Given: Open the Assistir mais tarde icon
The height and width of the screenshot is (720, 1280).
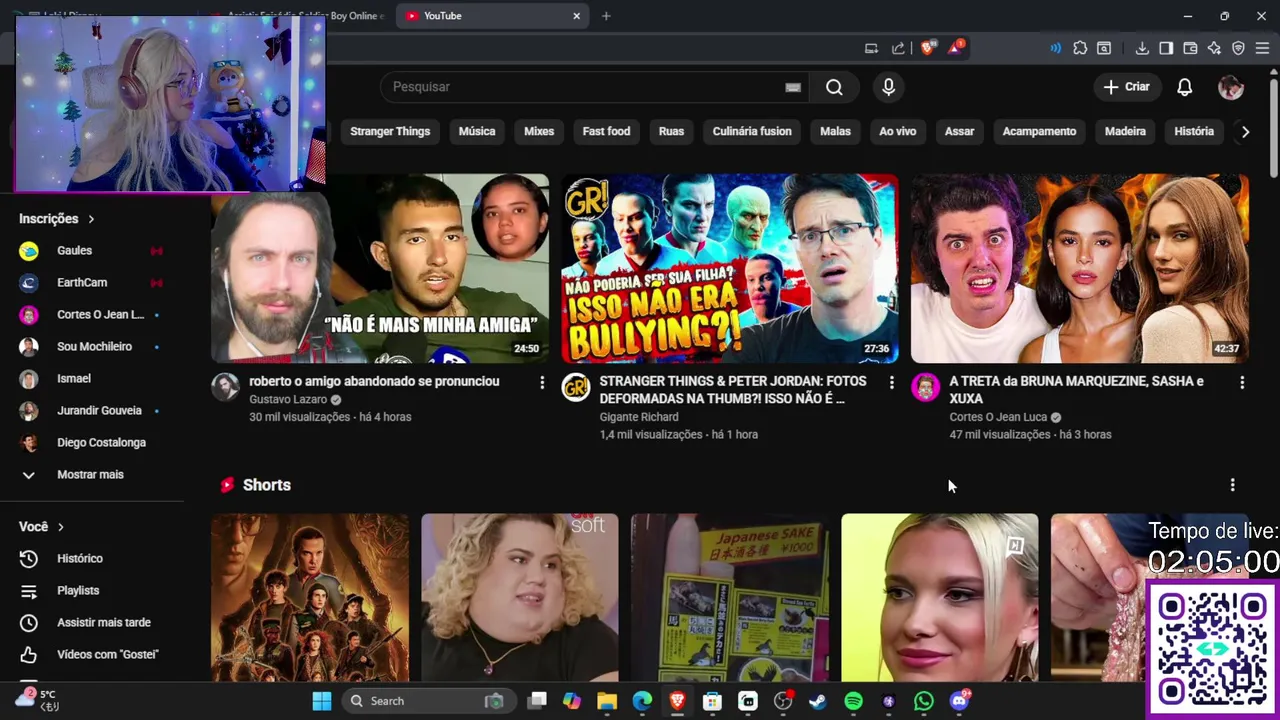Looking at the screenshot, I should click(x=29, y=623).
